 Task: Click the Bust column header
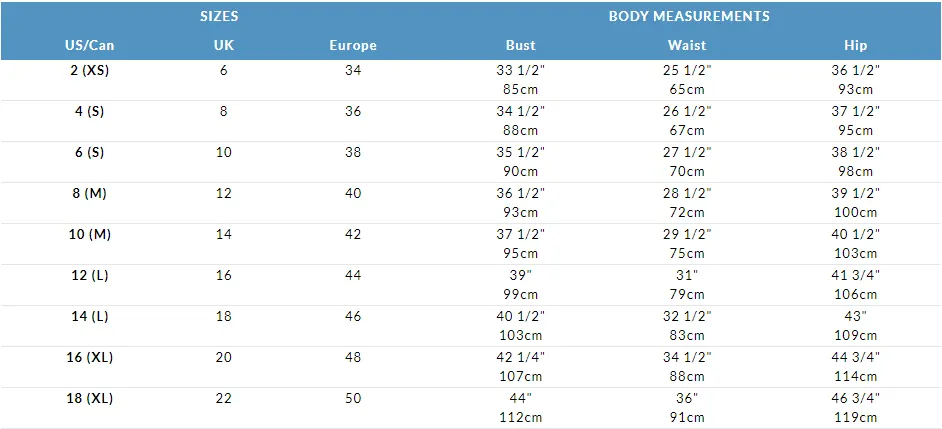click(520, 45)
